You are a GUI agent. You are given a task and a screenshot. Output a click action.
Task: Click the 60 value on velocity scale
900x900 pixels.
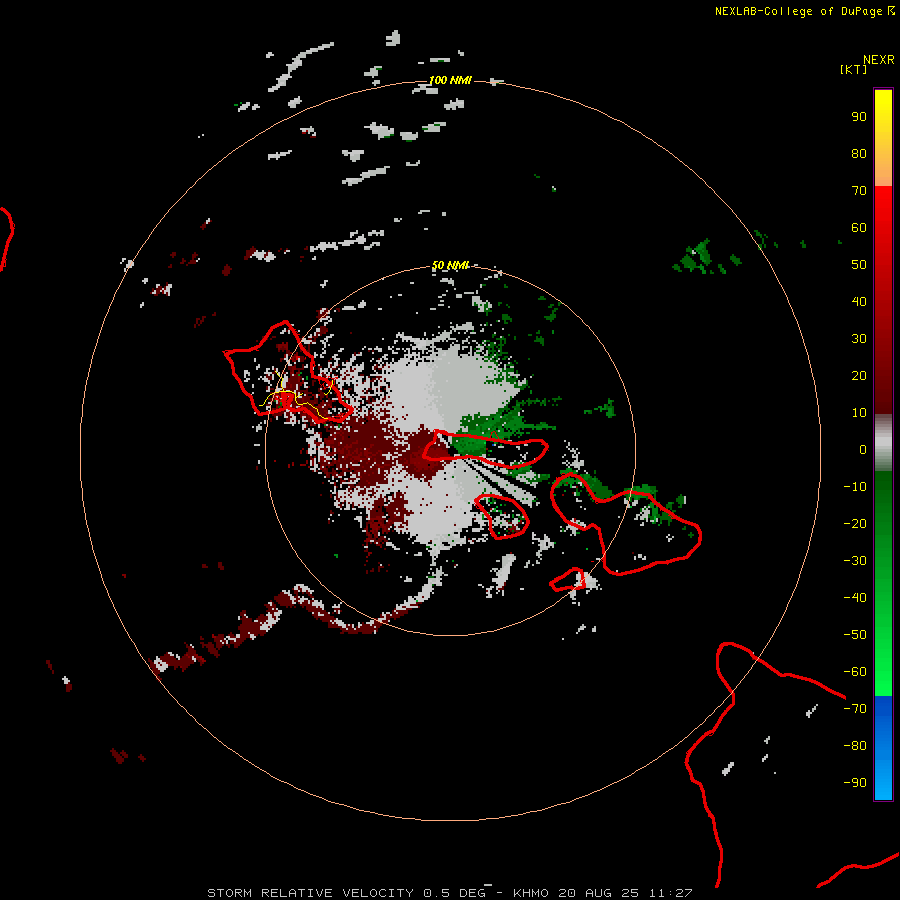(x=859, y=228)
